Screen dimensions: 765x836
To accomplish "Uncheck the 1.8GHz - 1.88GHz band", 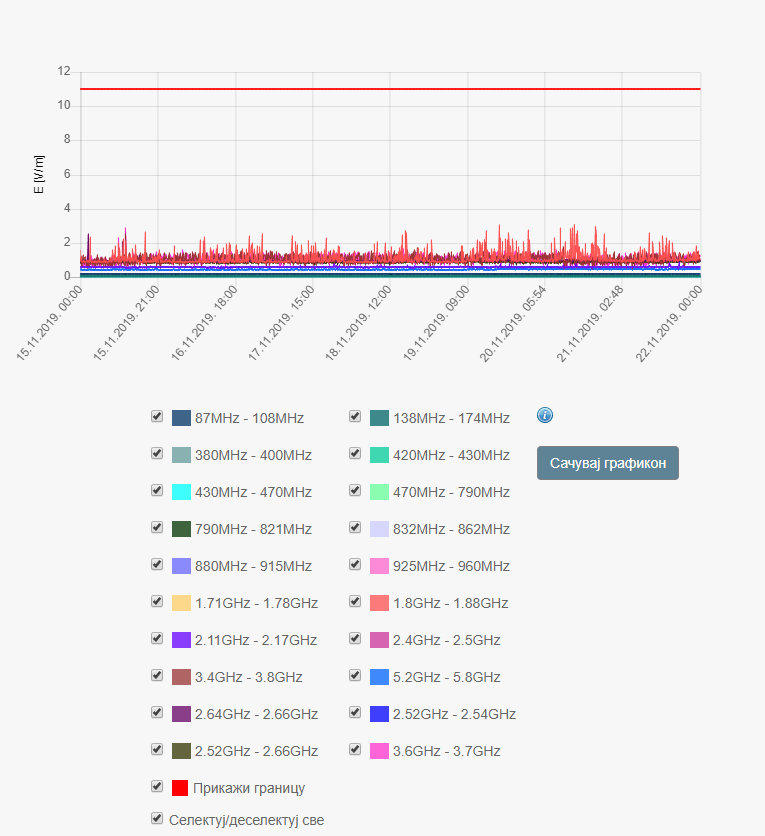I will pos(355,602).
